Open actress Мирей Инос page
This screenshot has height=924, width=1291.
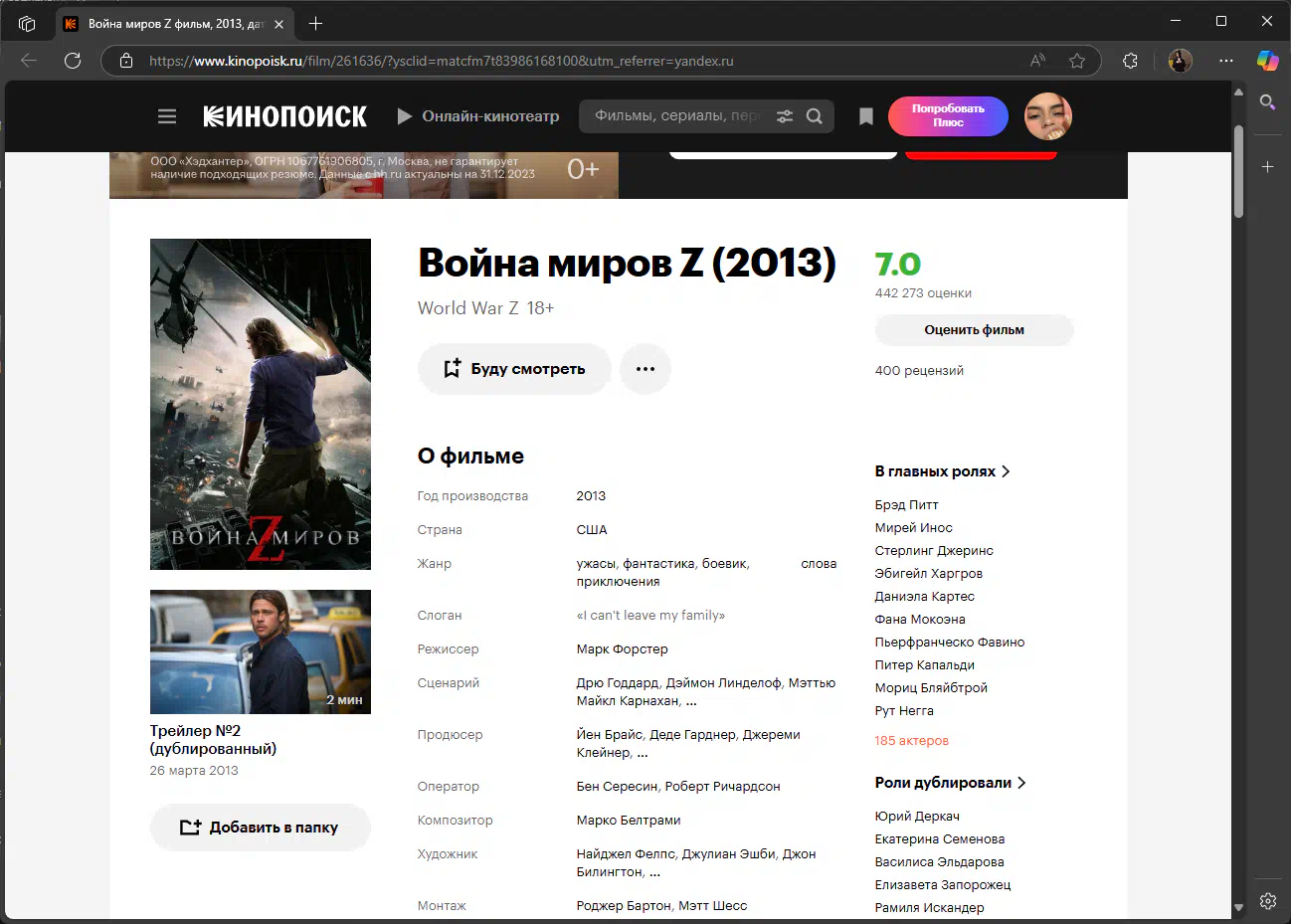[x=913, y=528]
